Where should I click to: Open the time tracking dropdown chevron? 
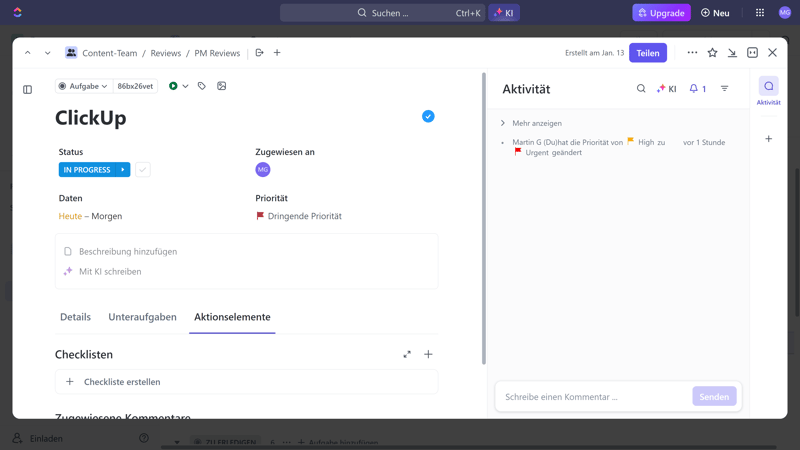pyautogui.click(x=185, y=86)
